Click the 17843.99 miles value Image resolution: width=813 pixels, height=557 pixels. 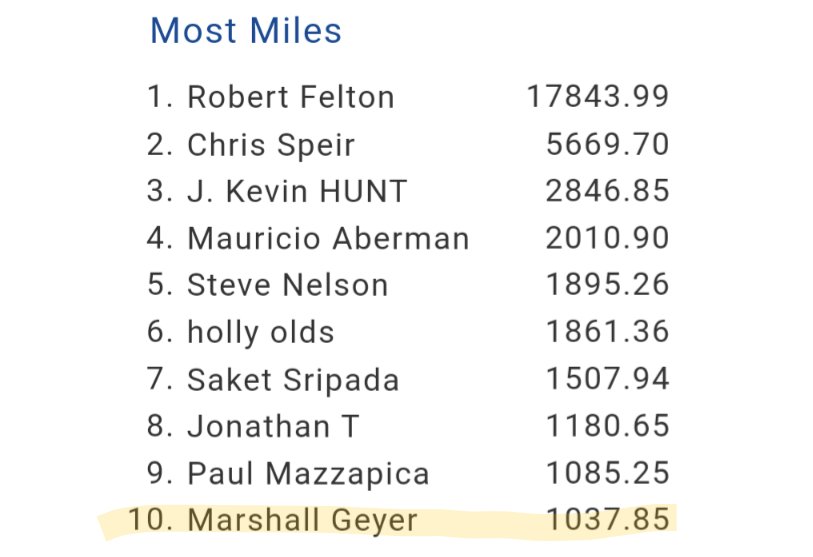(x=597, y=97)
